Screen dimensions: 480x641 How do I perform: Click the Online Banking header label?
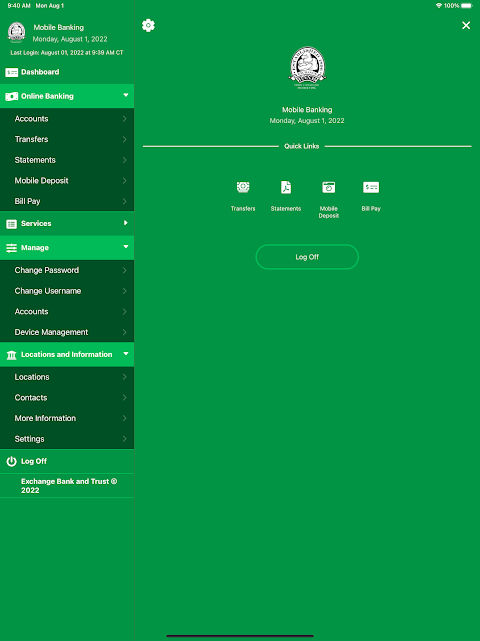coord(47,96)
